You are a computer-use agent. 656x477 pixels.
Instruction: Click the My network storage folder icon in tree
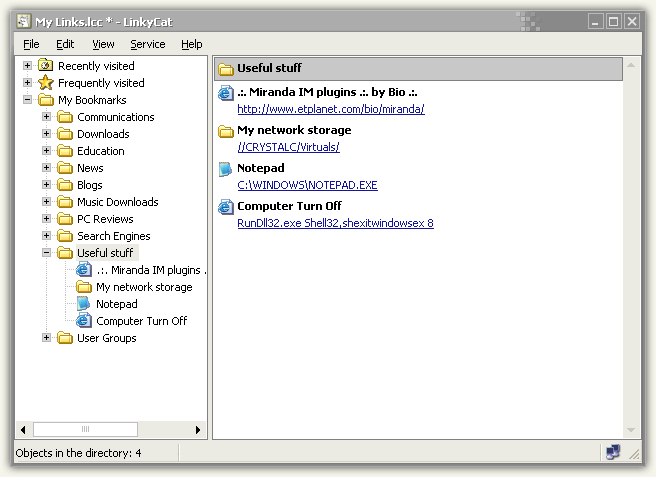pyautogui.click(x=84, y=287)
